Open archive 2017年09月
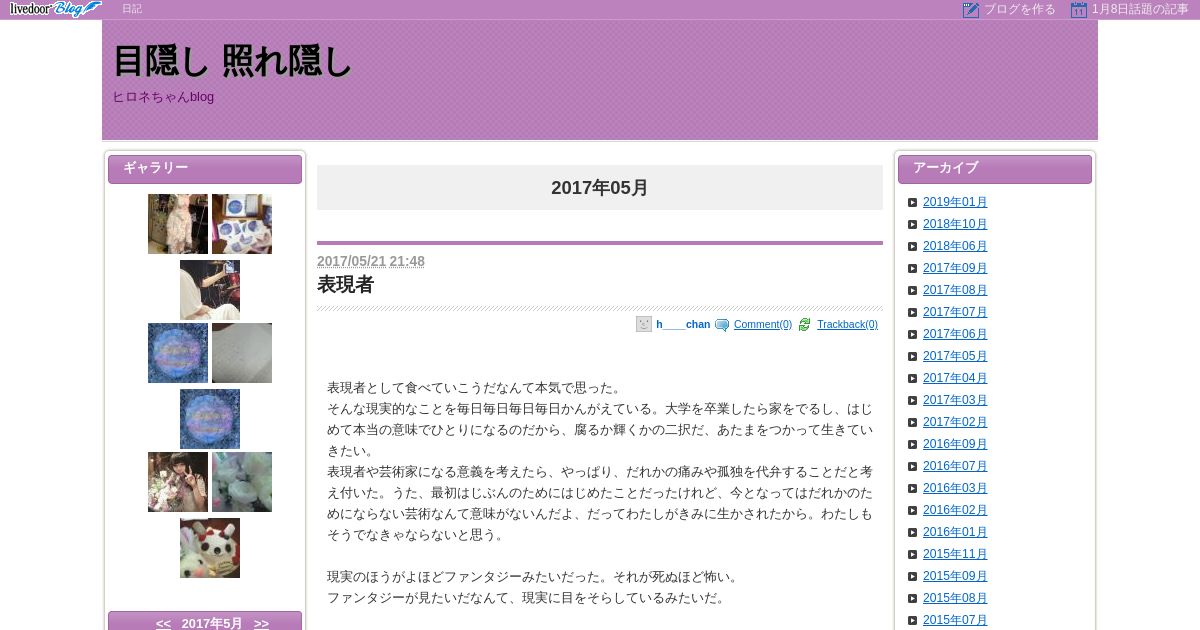Image resolution: width=1200 pixels, height=630 pixels. tap(955, 268)
